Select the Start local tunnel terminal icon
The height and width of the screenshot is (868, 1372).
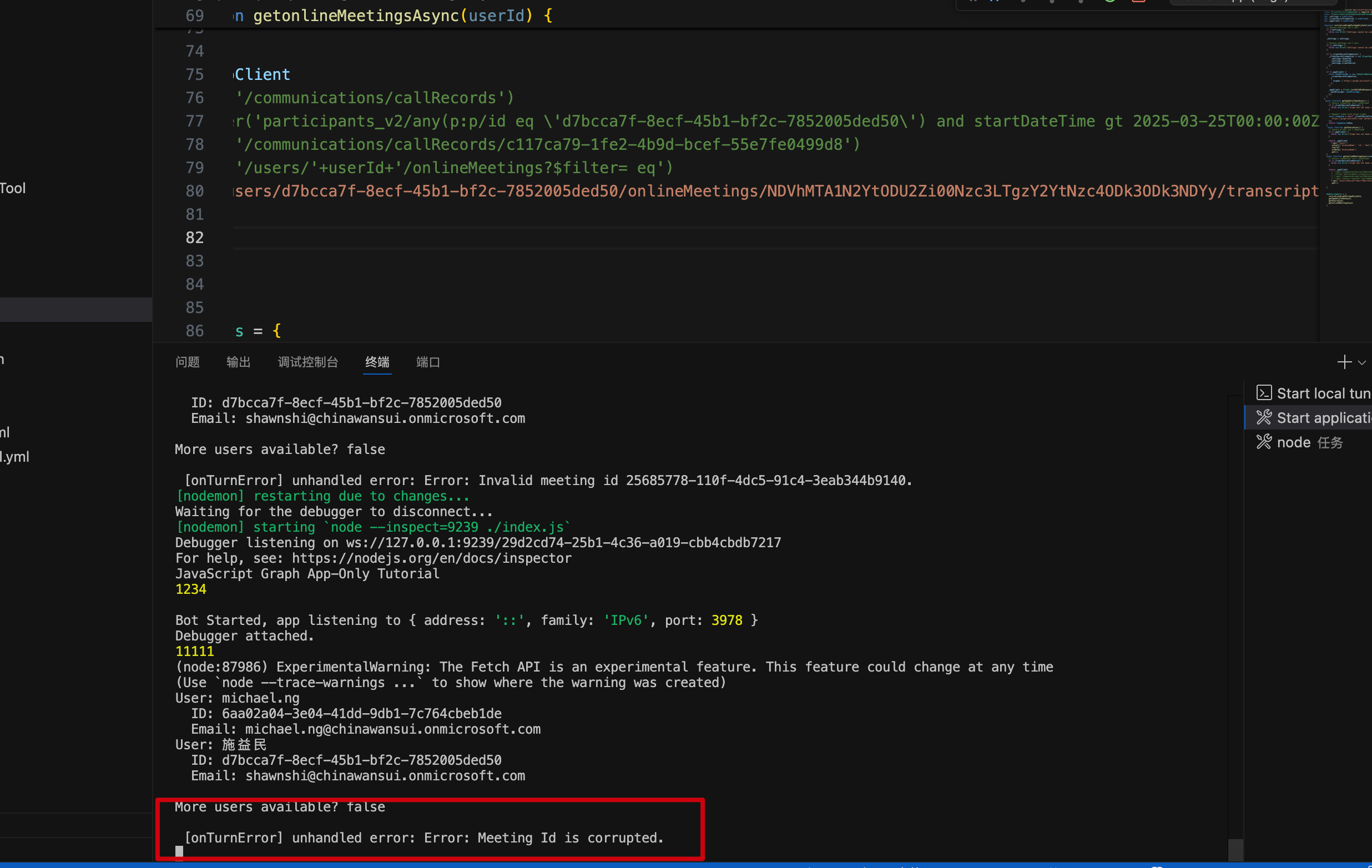pos(1264,393)
